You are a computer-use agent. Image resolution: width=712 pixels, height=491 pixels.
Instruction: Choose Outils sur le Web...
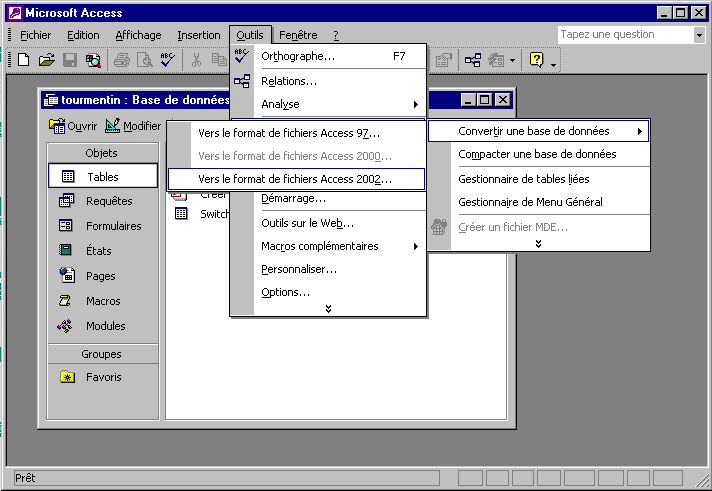329,223
